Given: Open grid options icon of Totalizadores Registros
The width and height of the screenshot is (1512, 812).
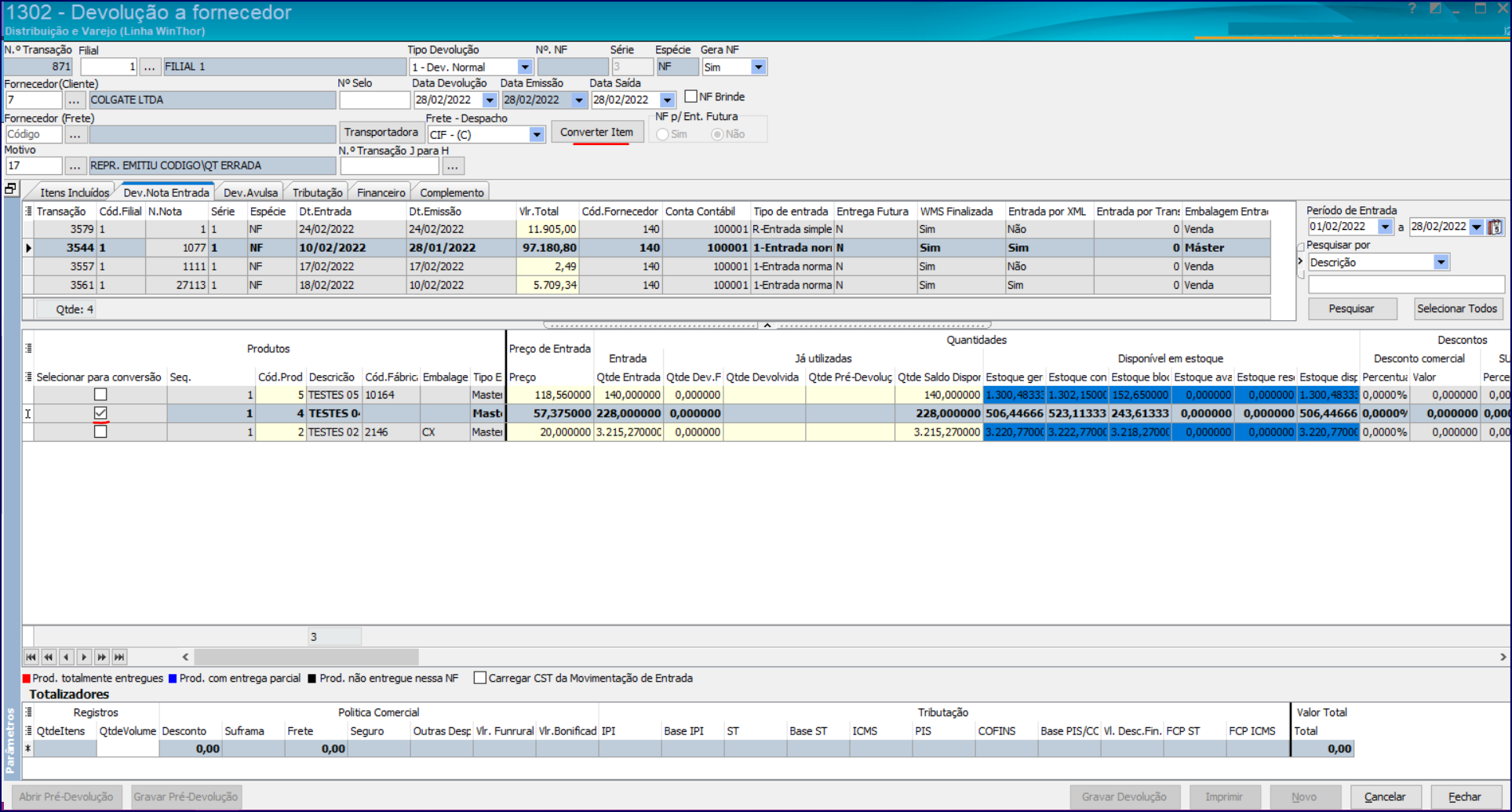Looking at the screenshot, I should (28, 712).
